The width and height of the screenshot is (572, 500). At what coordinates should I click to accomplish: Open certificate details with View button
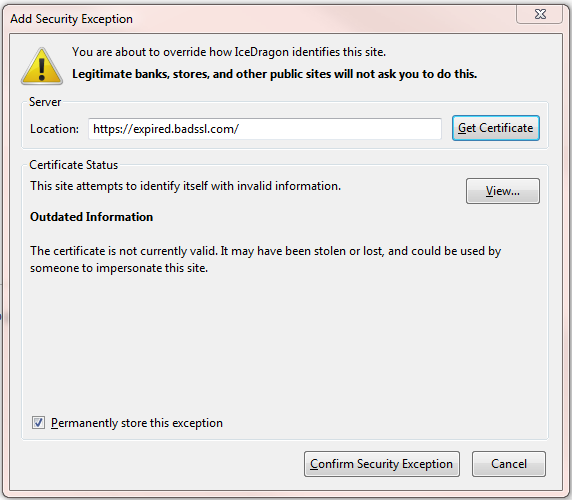503,191
